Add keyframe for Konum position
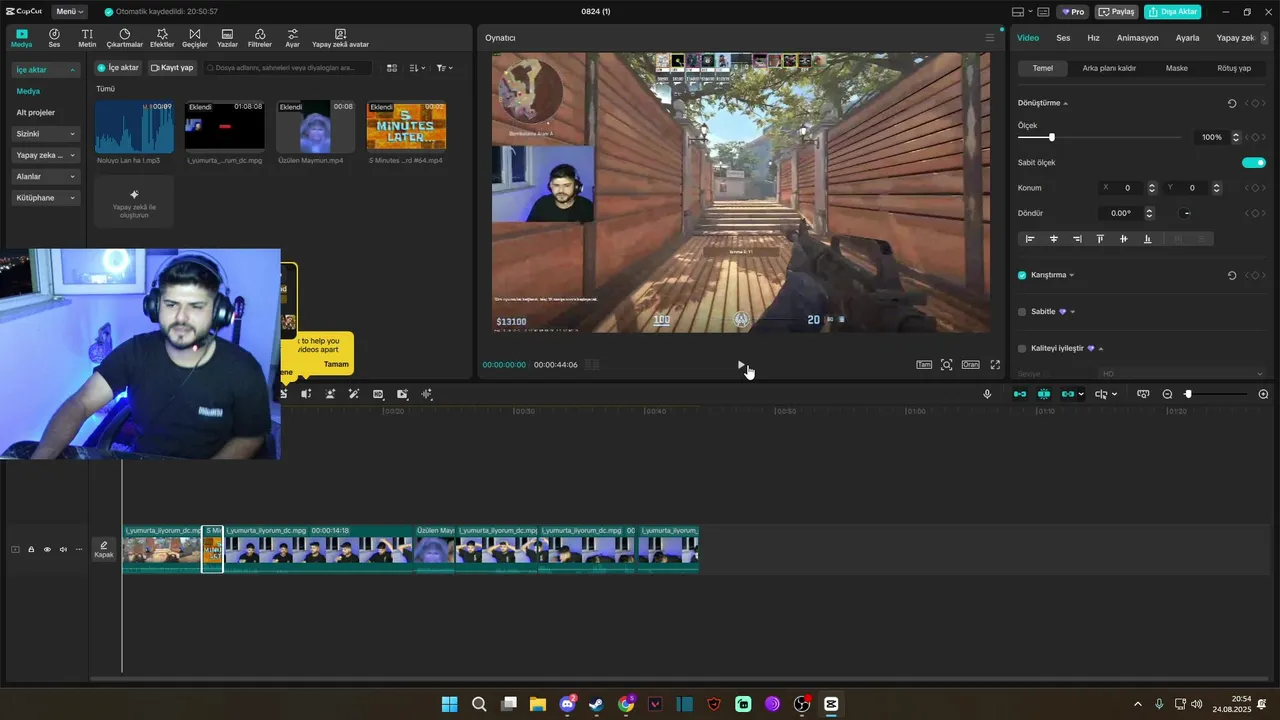 pos(1255,188)
